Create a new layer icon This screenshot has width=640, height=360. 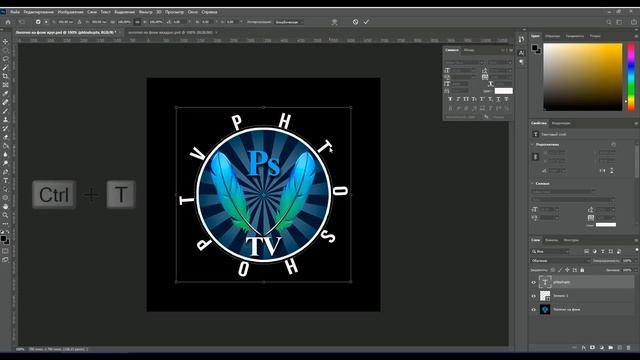tap(620, 348)
